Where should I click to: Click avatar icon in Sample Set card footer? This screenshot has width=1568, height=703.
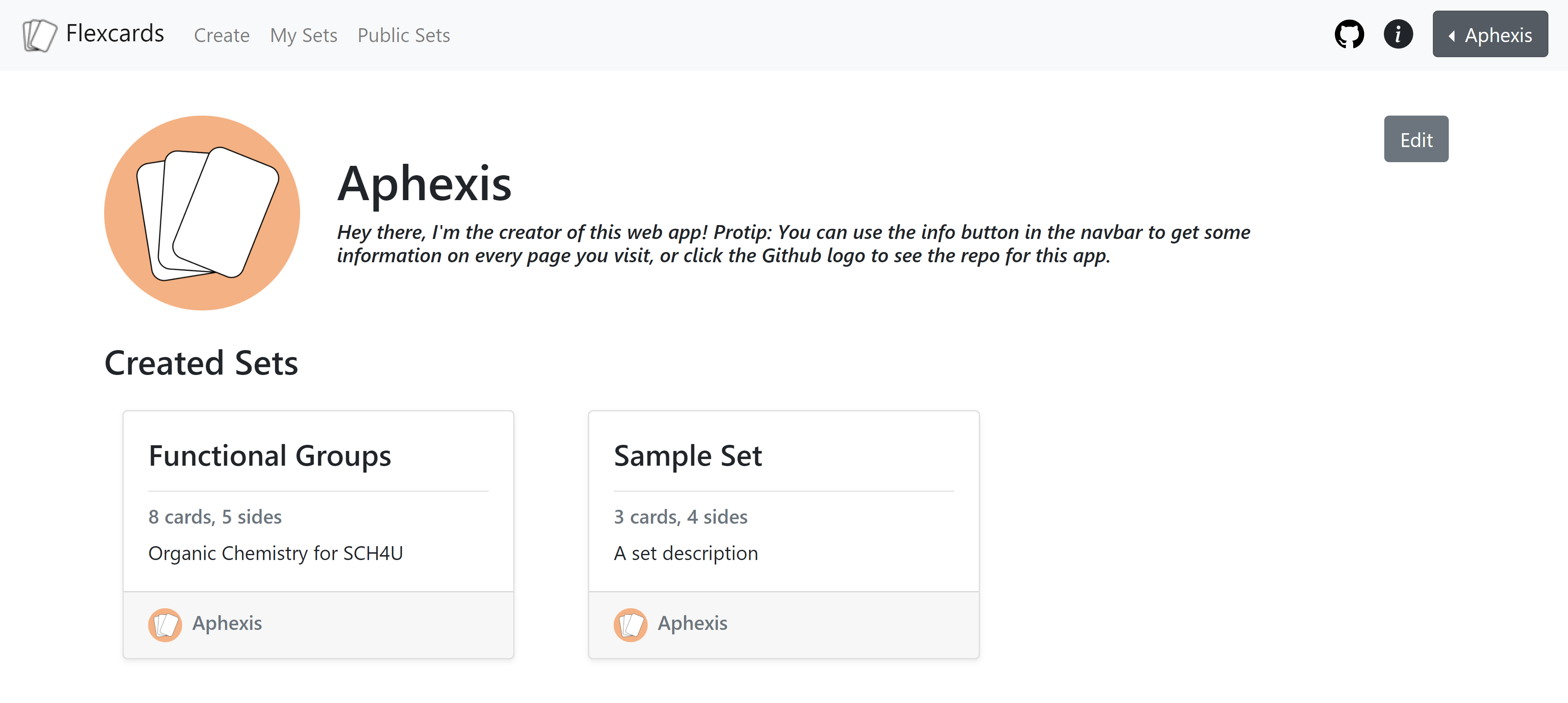click(630, 625)
